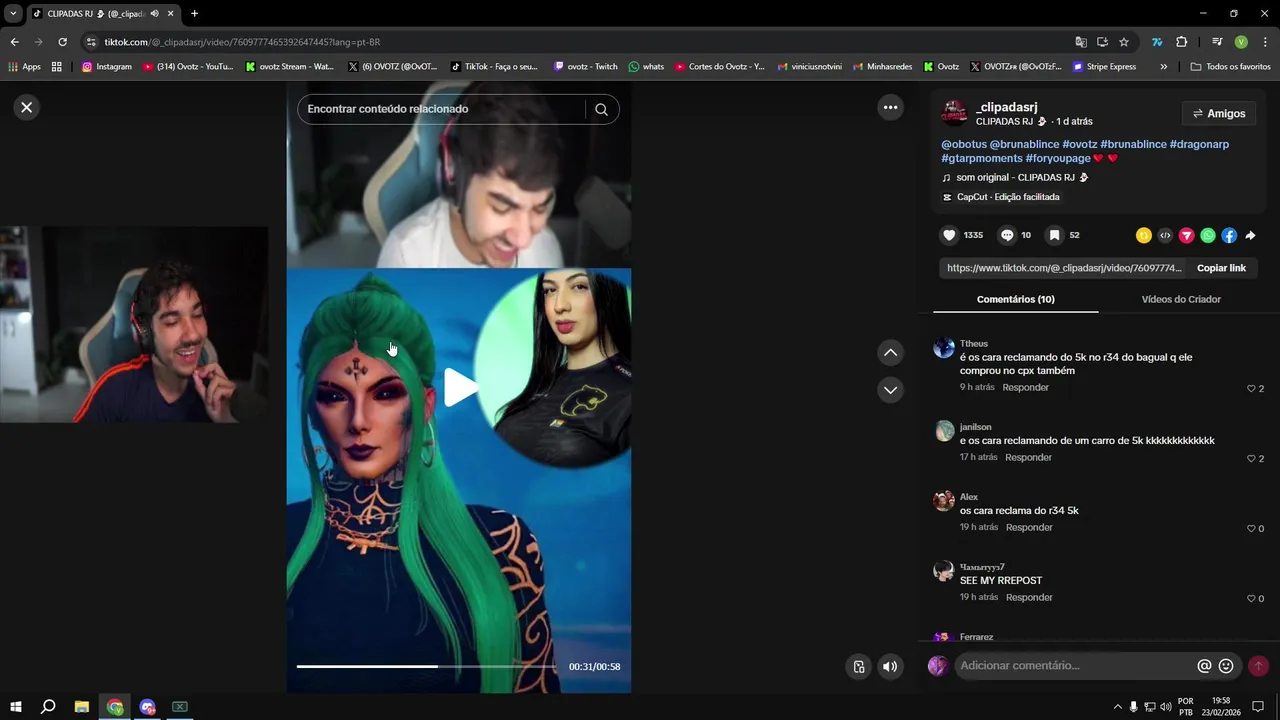Open Windows notification center
Viewport: 1280px width, 720px height.
point(1258,707)
